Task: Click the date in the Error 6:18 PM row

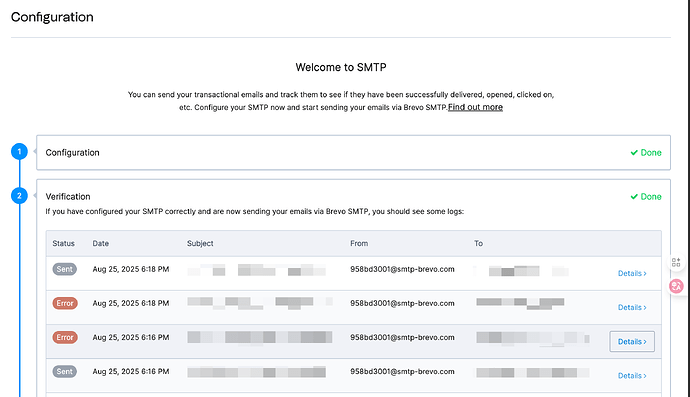Action: (131, 303)
